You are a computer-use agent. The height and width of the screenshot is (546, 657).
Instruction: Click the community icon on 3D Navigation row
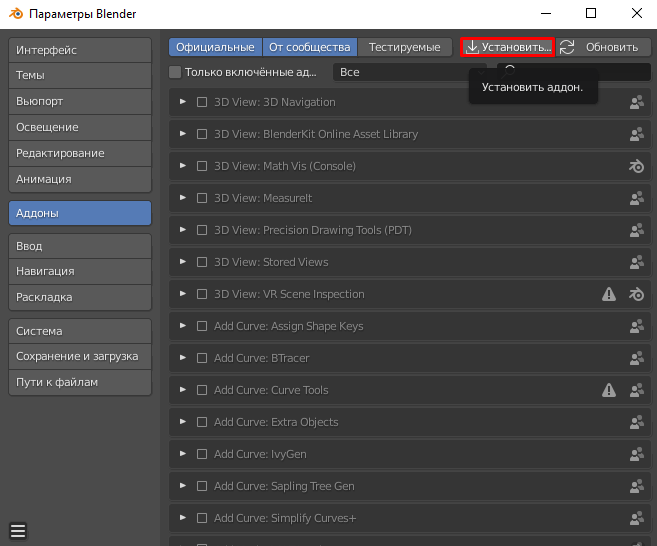(x=636, y=102)
